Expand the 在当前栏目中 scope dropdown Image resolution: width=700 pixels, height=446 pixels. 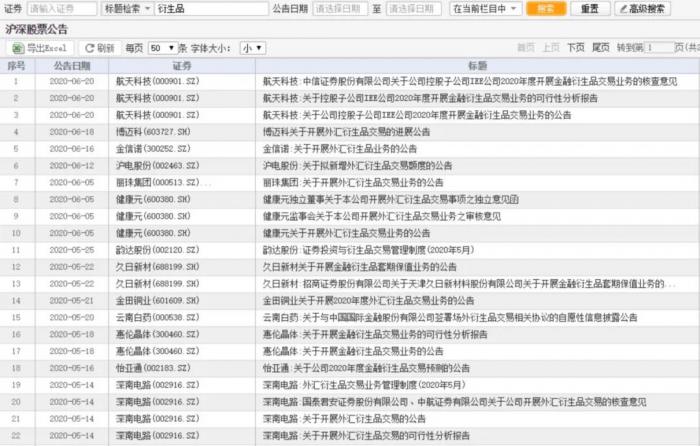[485, 8]
